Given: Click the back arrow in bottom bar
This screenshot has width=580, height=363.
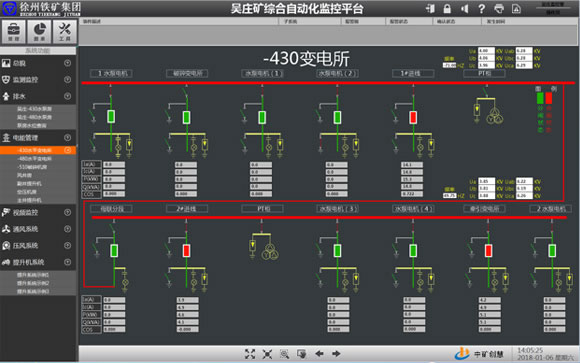Looking at the screenshot, I should point(319,354).
